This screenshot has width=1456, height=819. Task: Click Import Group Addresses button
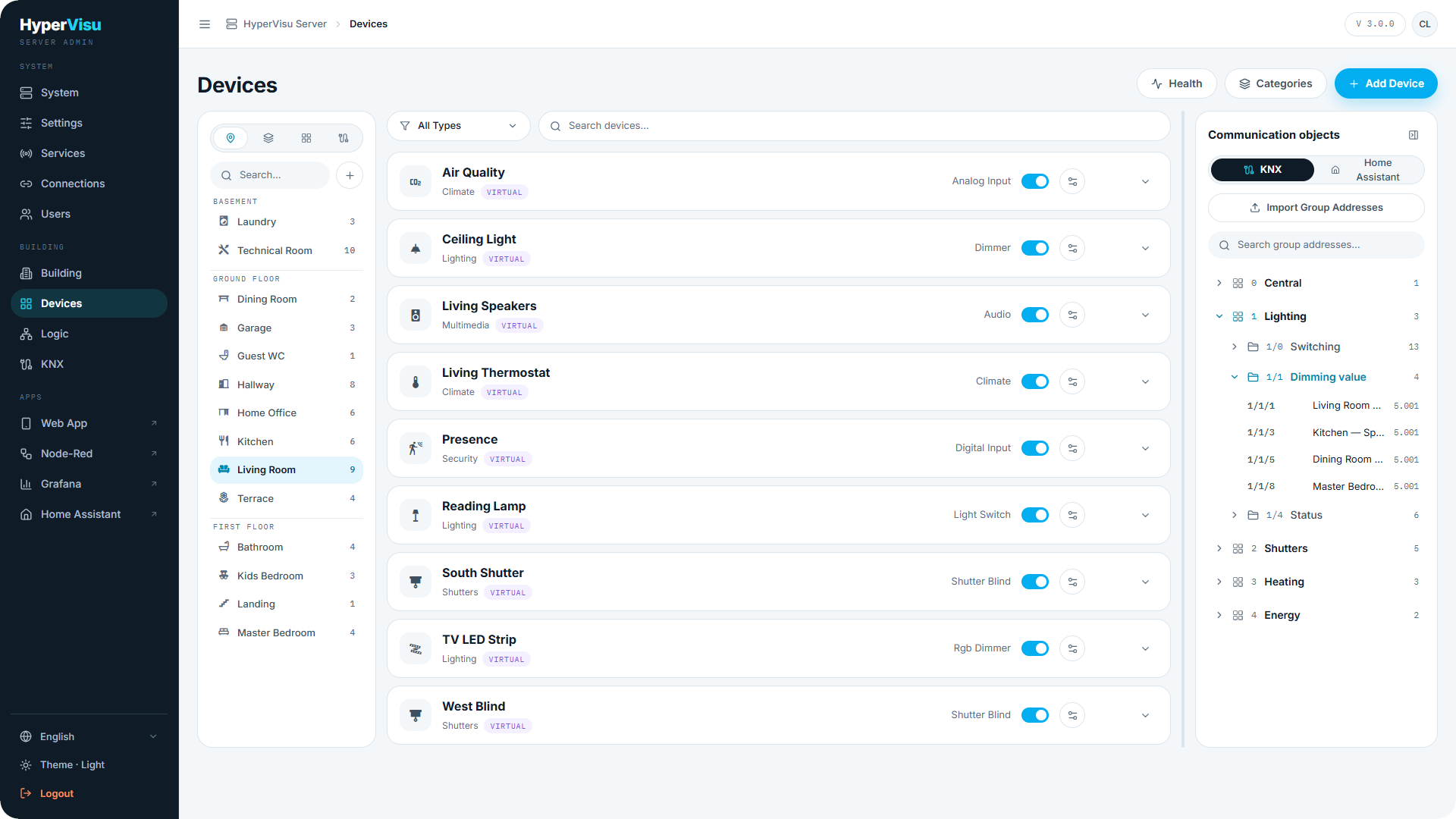tap(1316, 208)
